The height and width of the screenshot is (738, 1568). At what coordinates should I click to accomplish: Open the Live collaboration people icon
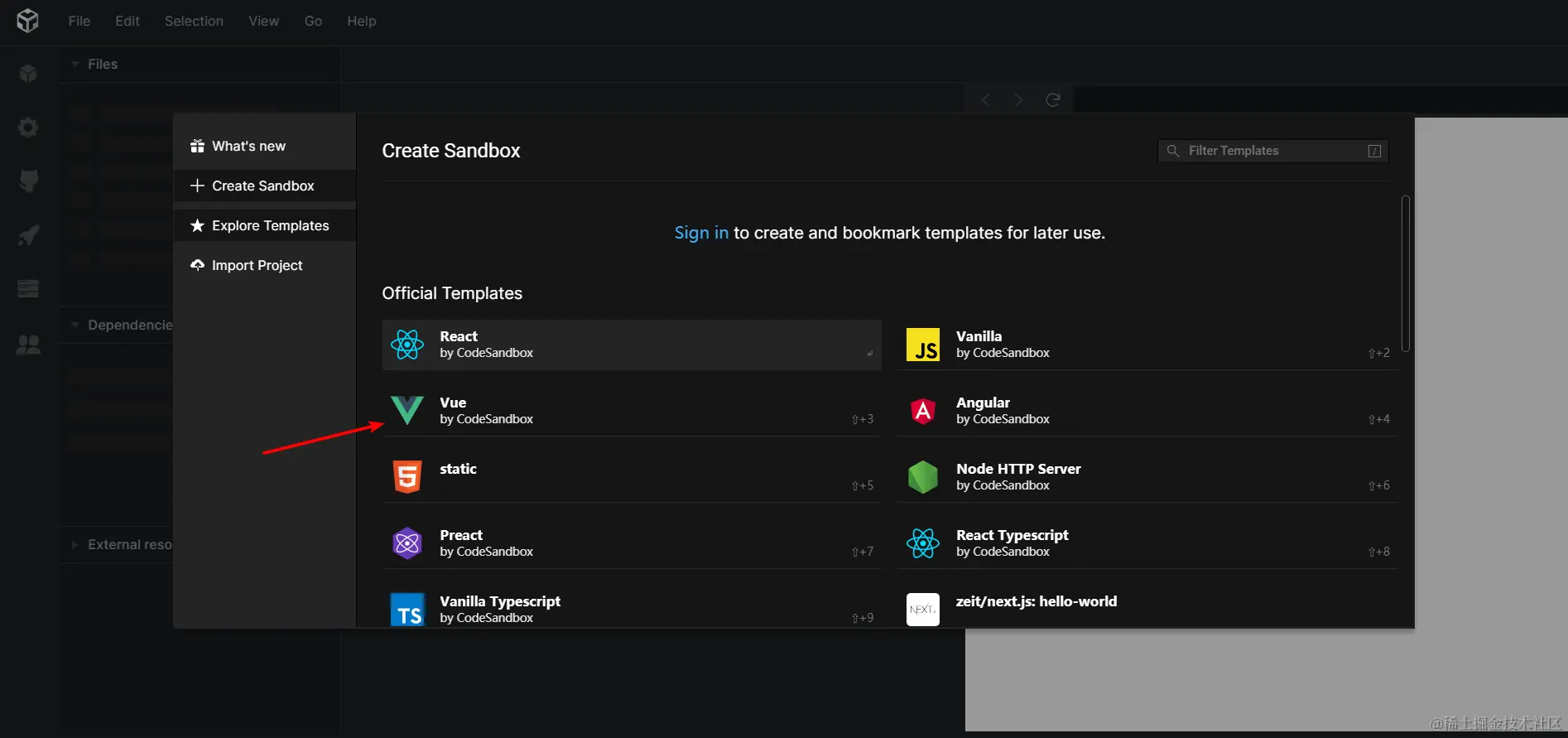(x=28, y=344)
